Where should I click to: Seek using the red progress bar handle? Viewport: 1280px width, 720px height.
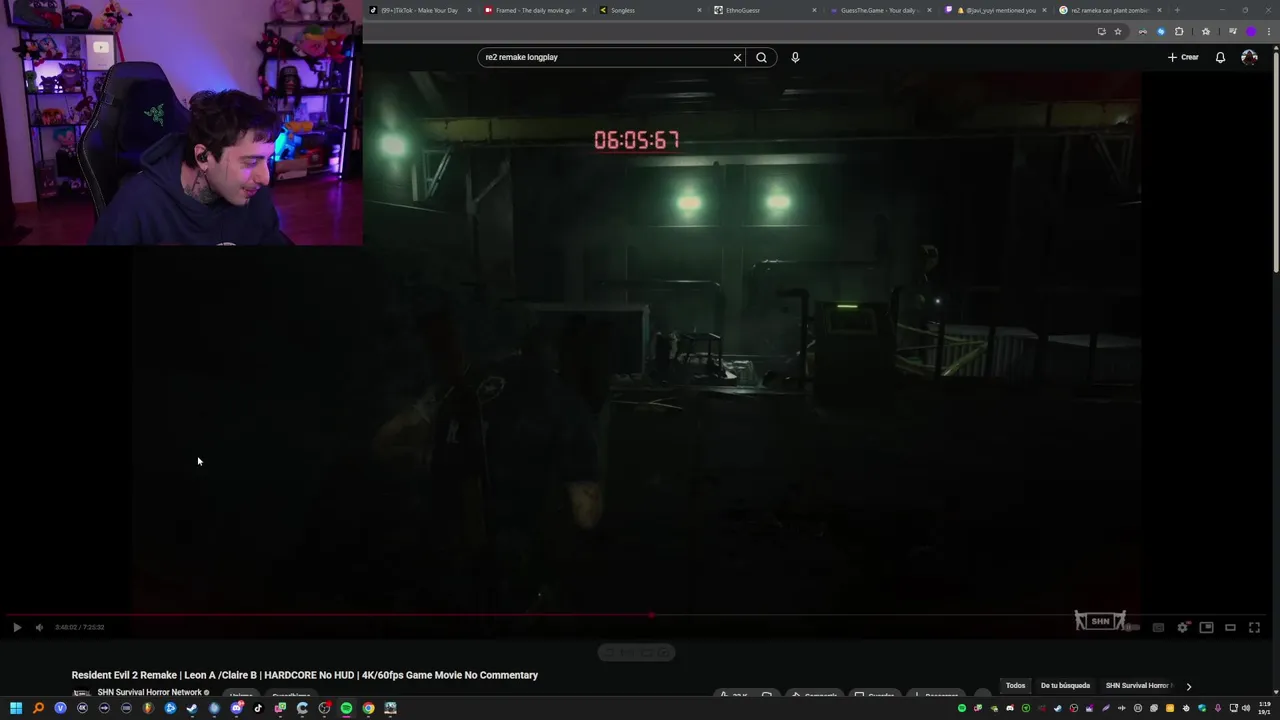[651, 615]
